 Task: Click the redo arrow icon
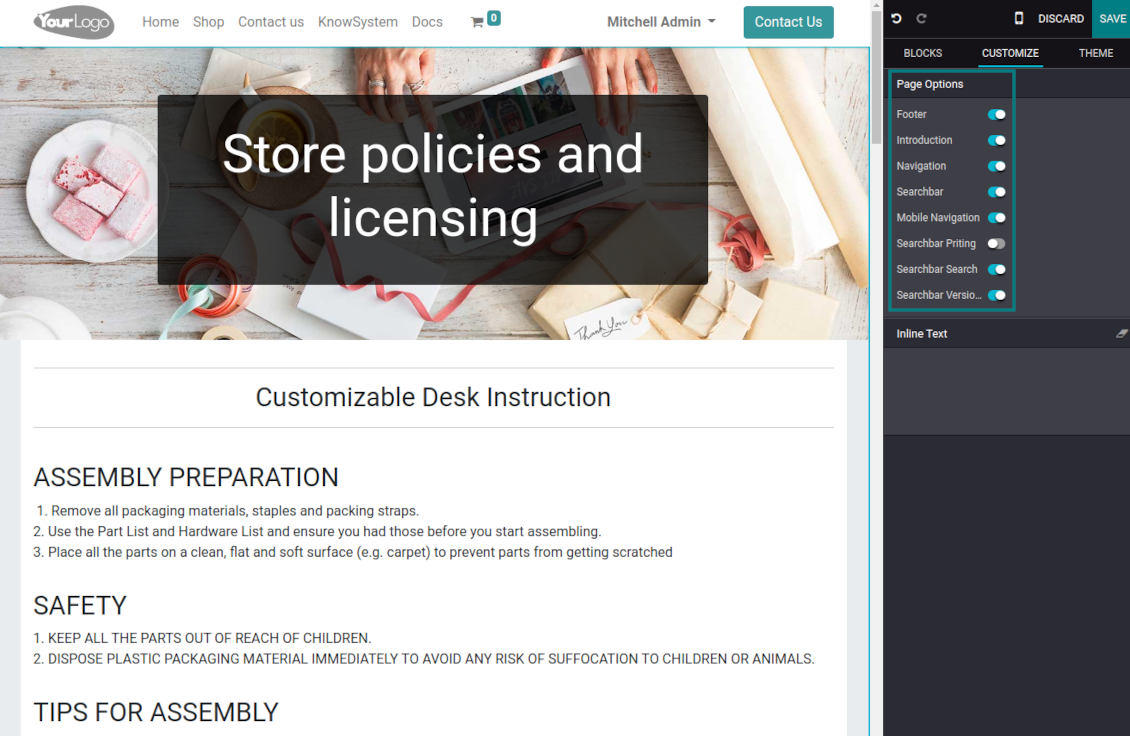coord(921,19)
